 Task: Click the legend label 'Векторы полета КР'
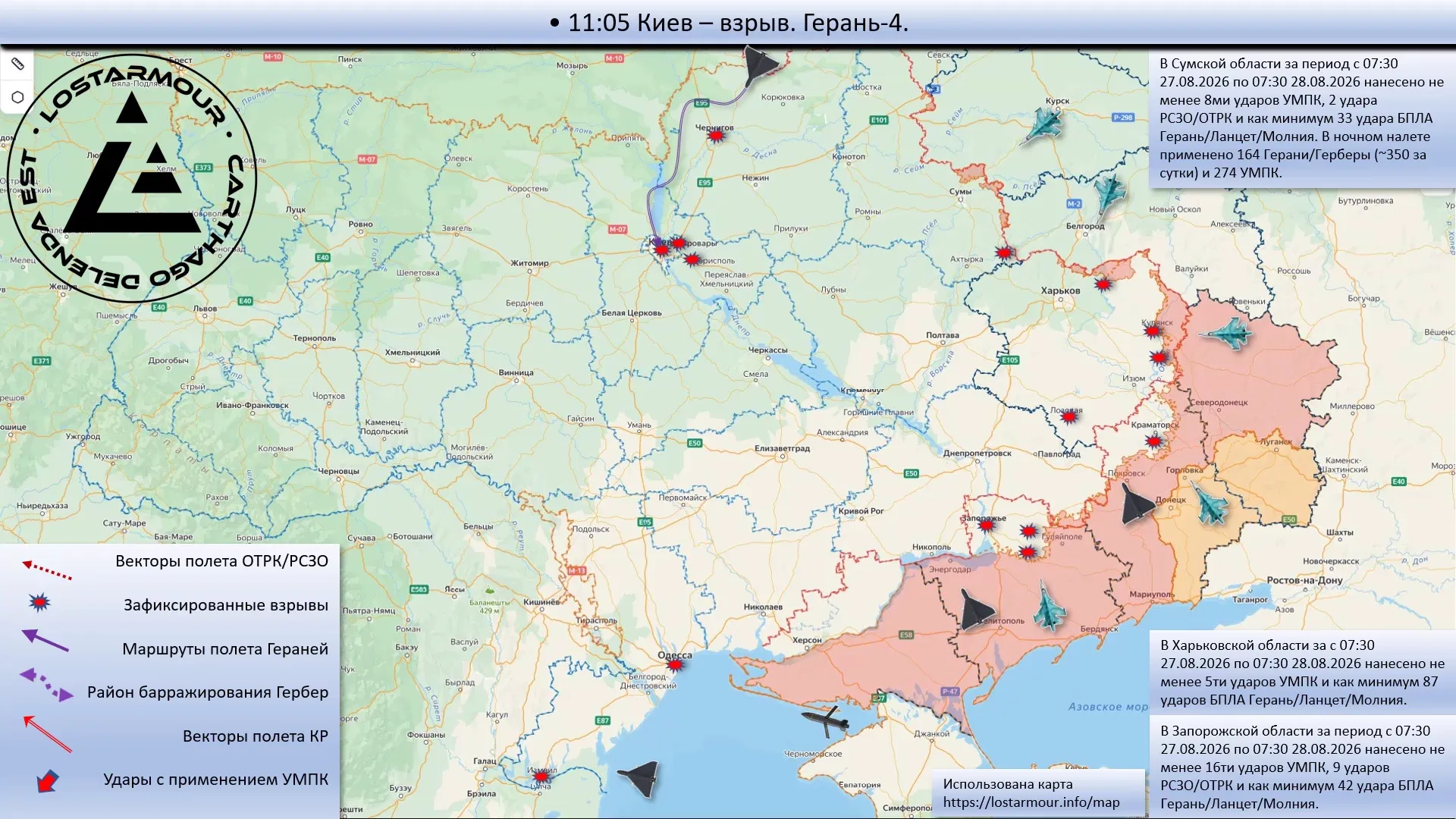pos(256,736)
